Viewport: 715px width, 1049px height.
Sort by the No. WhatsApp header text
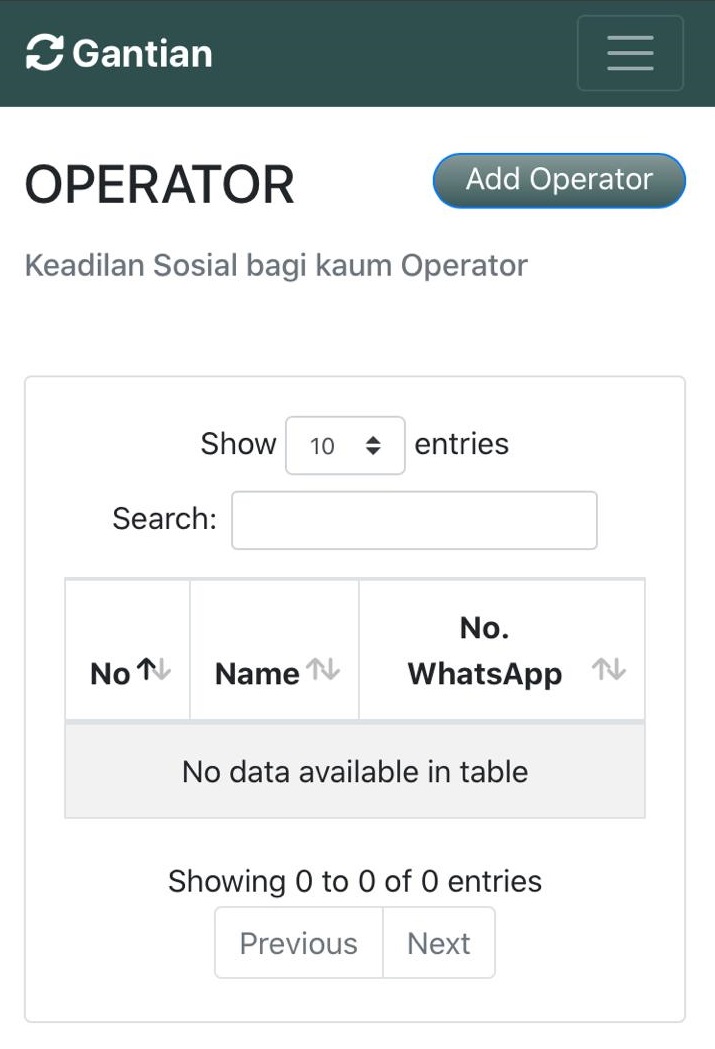coord(484,651)
